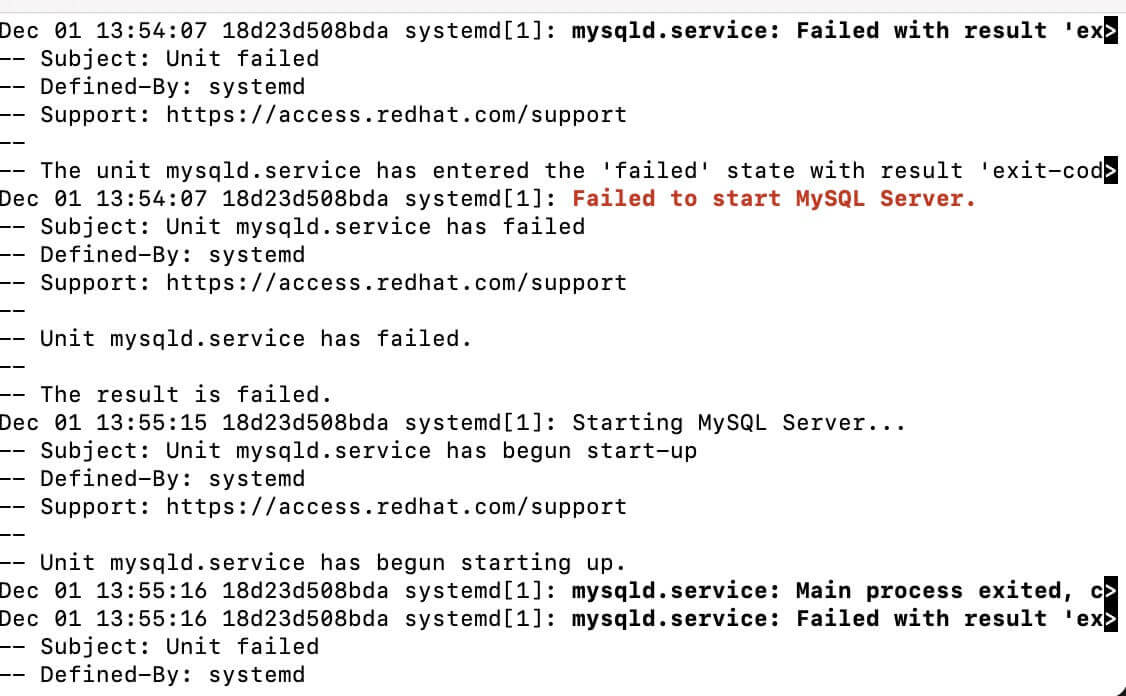Viewport: 1126px width, 696px height.
Task: Open Support URL below 'has begun start-up' subject
Action: (396, 507)
